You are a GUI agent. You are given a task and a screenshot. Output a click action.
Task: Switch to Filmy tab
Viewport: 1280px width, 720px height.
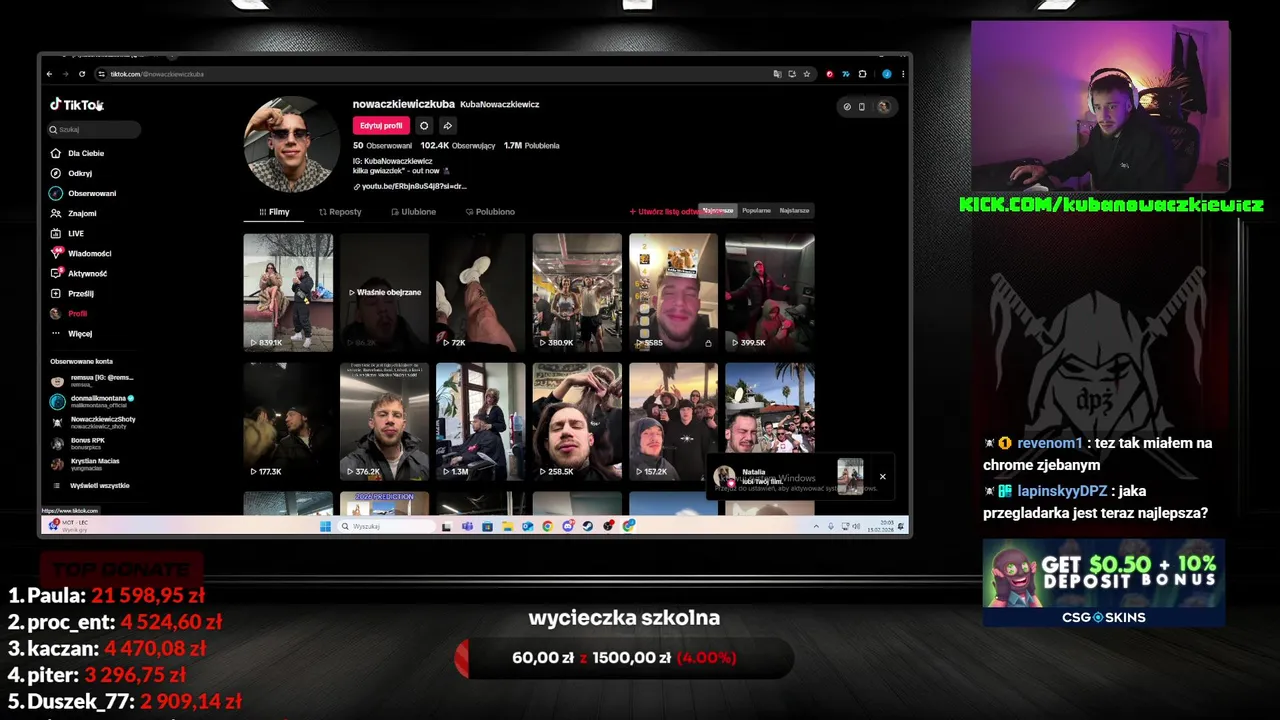coord(274,212)
